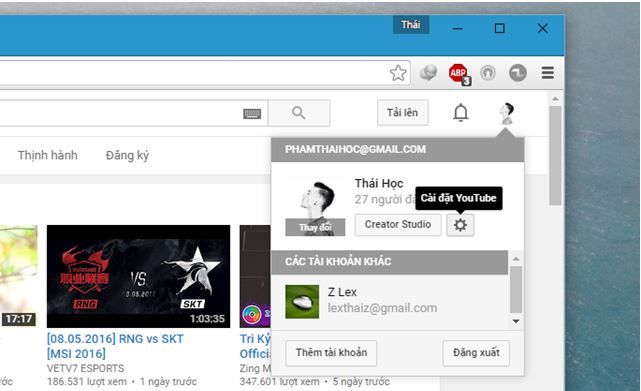Viewport: 641px width, 391px height.
Task: Click the Creator Studio button
Action: [x=398, y=225]
